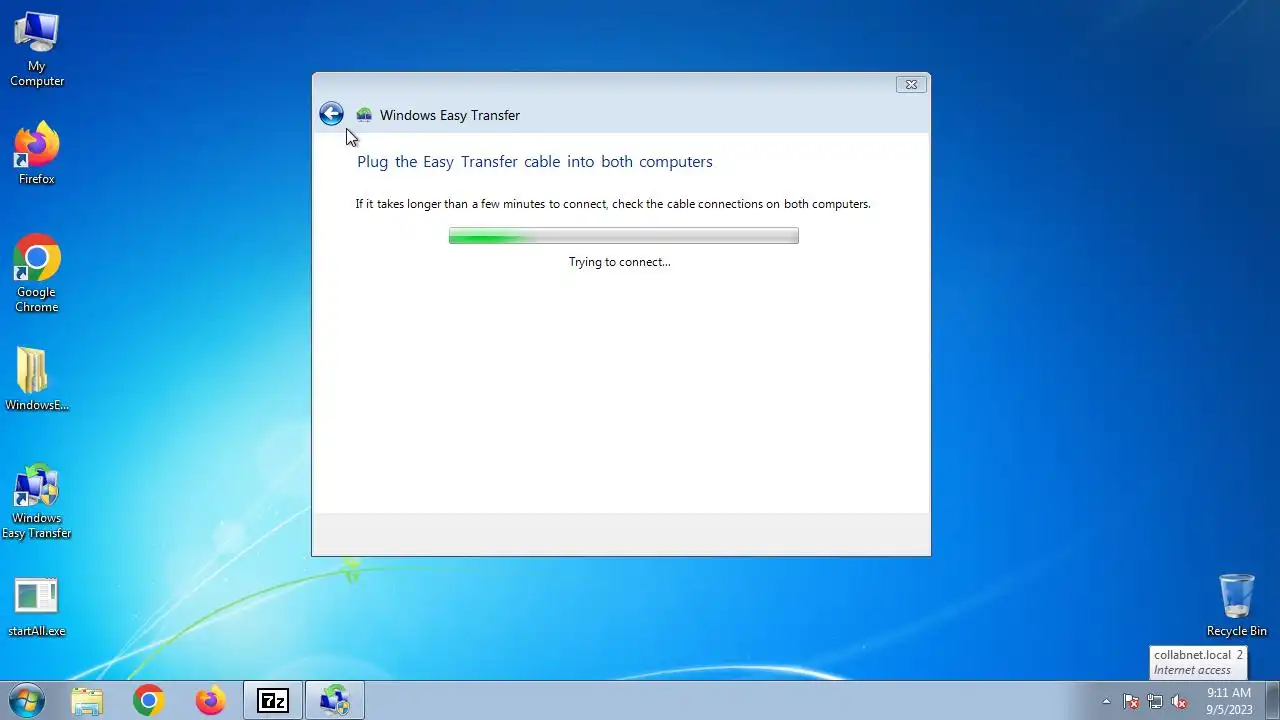Click Show desktop button at taskbar end
This screenshot has height=720, width=1280.
click(x=1272, y=701)
